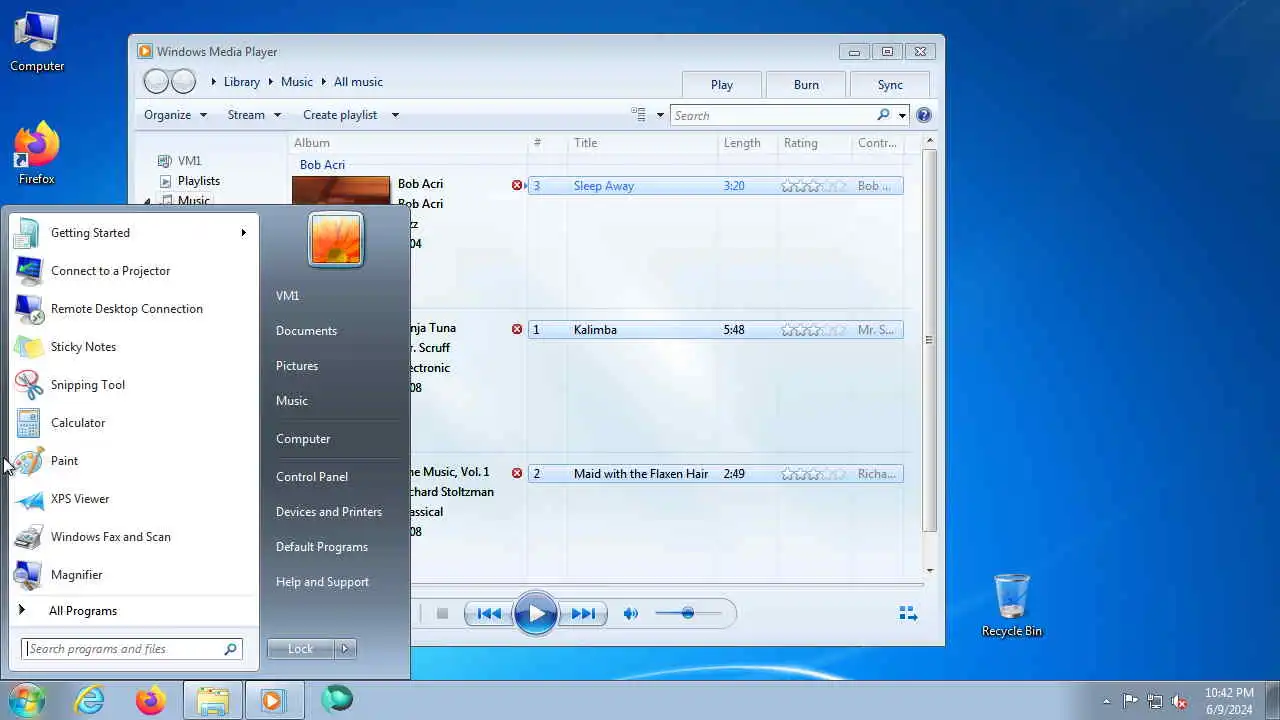Switch to the Burn tab
Image resolution: width=1280 pixels, height=720 pixels.
[x=806, y=85]
